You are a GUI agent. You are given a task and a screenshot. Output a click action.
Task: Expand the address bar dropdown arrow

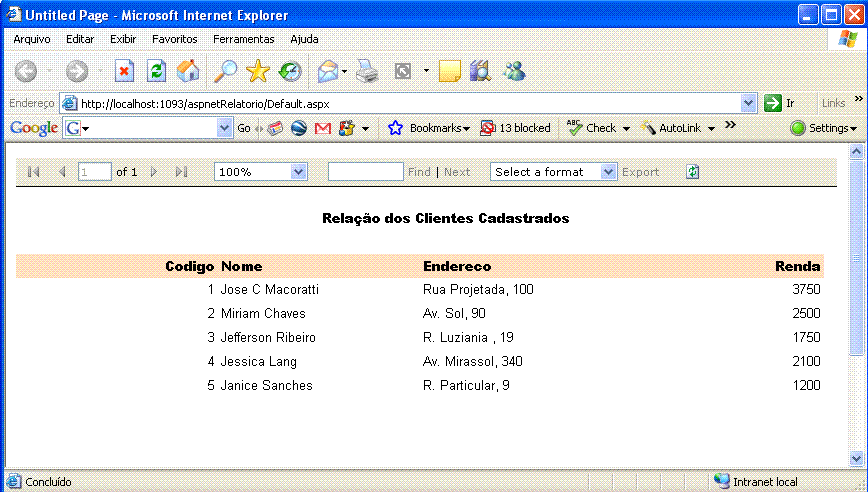click(748, 103)
